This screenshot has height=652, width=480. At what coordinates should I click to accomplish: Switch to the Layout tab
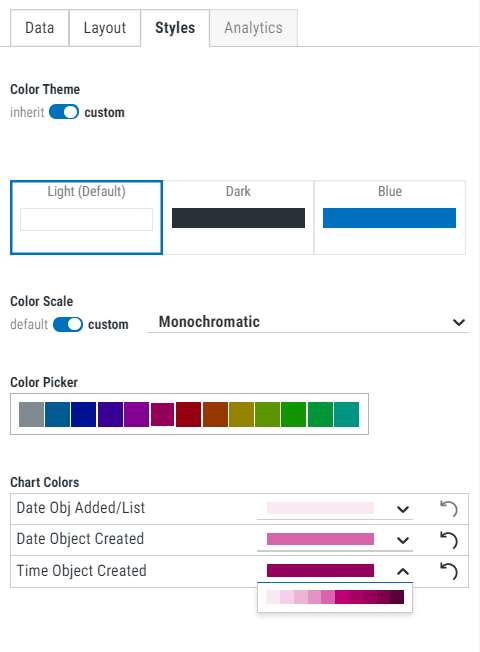(x=105, y=28)
